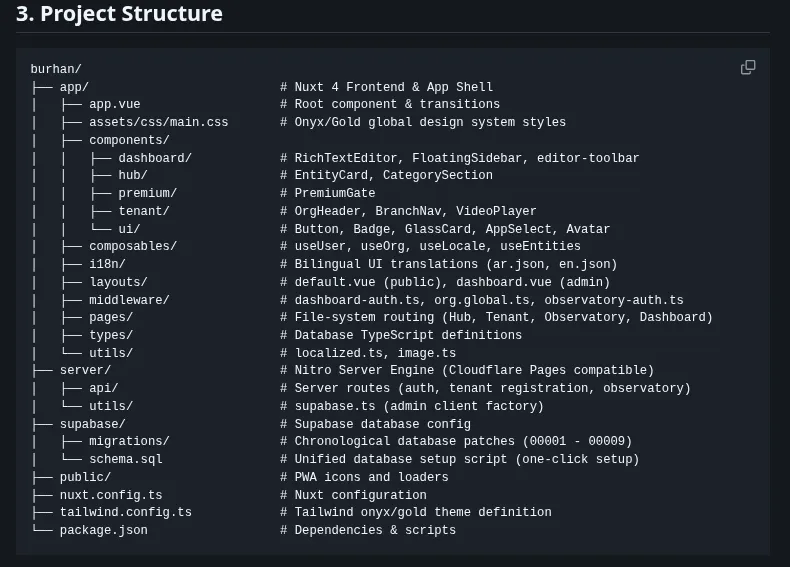Click comment "# Supabase database config"

pos(375,424)
